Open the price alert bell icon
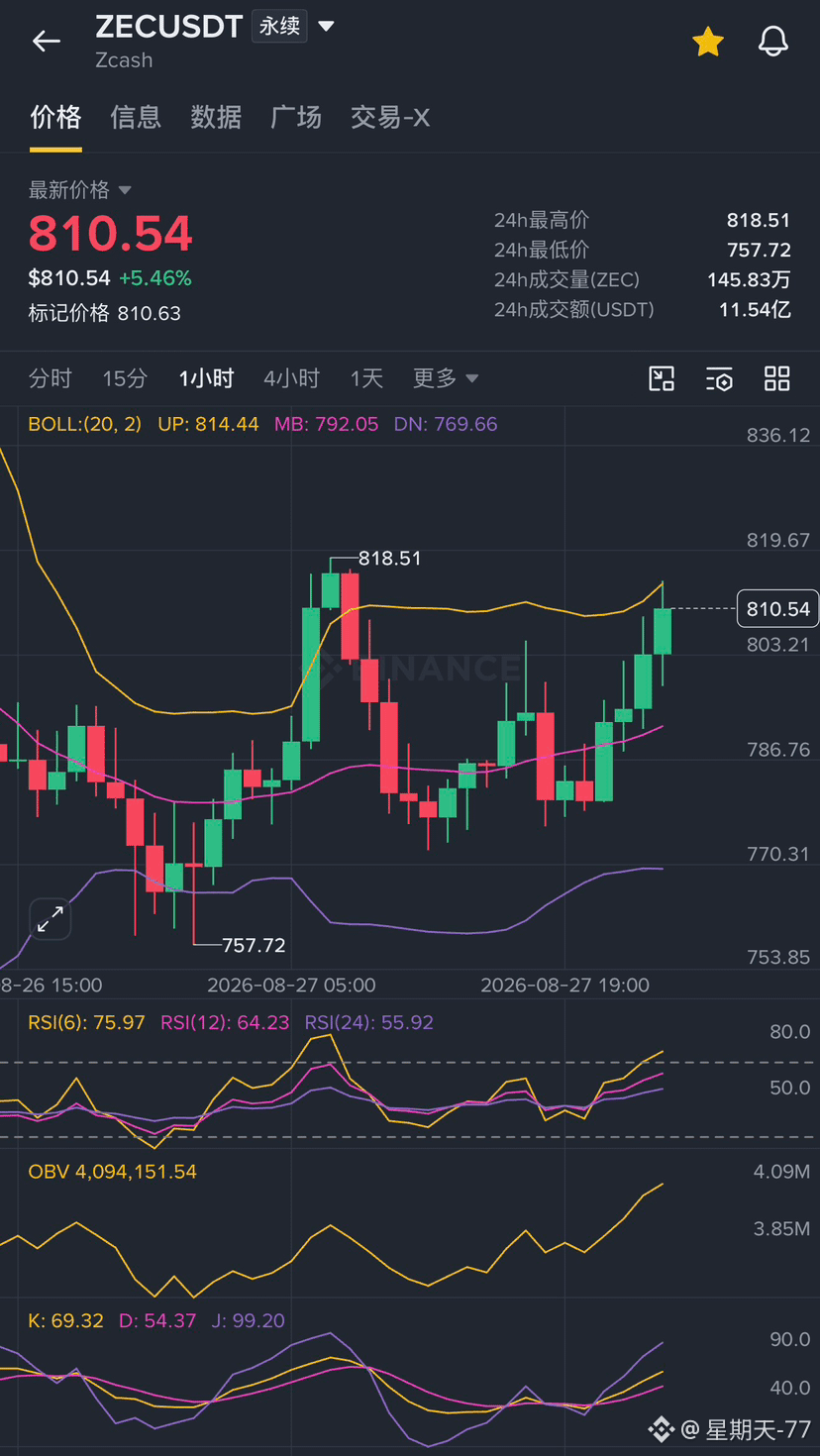The height and width of the screenshot is (1456, 820). pyautogui.click(x=773, y=42)
